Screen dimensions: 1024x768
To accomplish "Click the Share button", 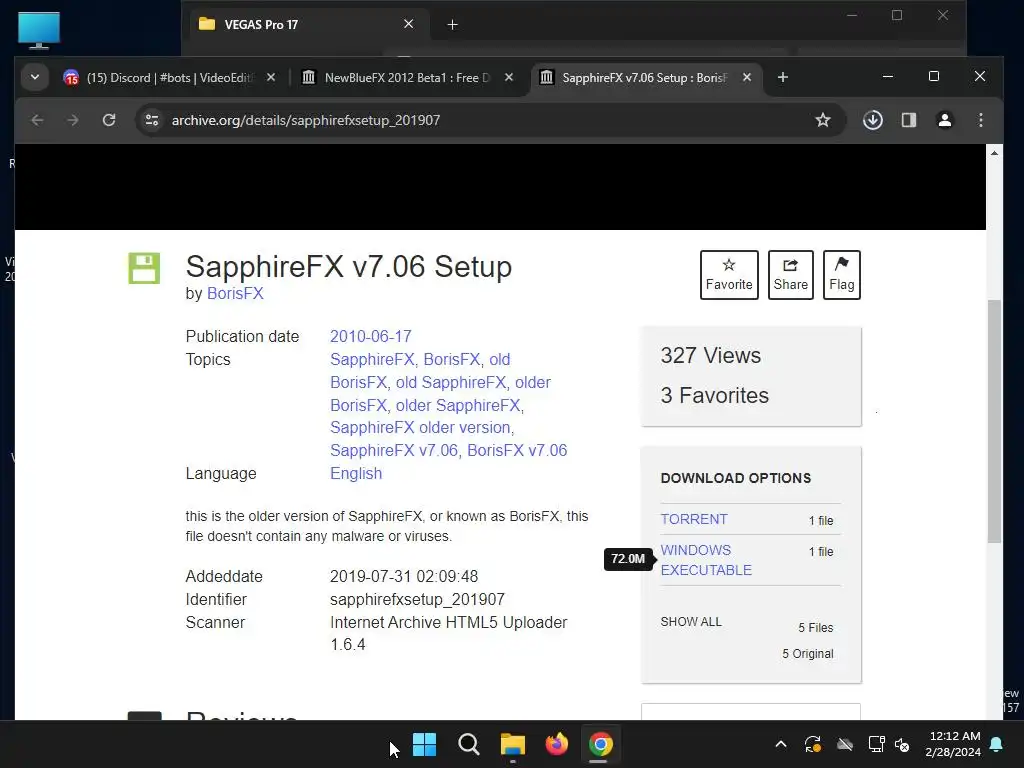I will (790, 275).
